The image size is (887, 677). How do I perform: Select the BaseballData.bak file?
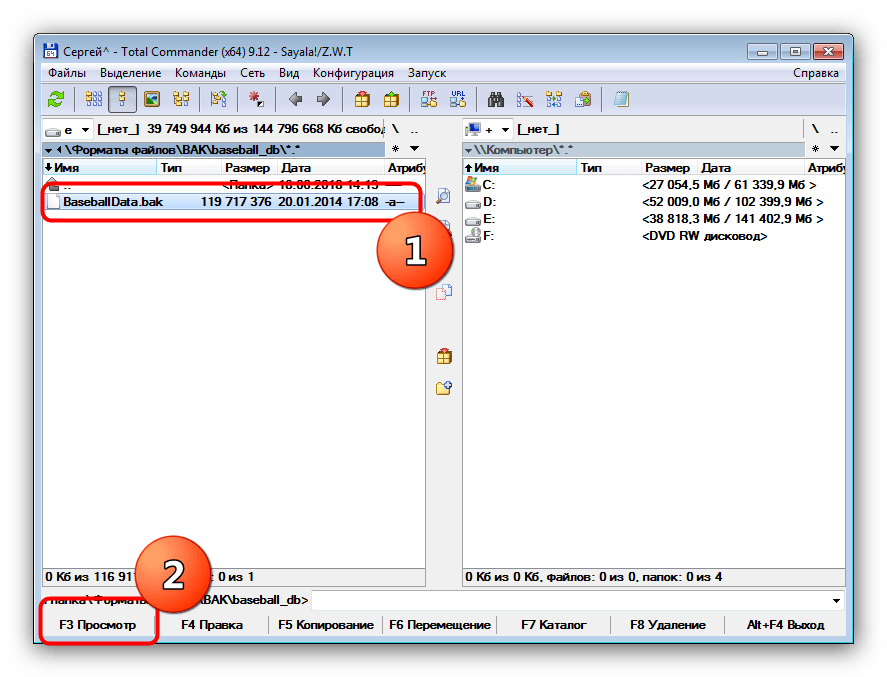click(x=112, y=202)
